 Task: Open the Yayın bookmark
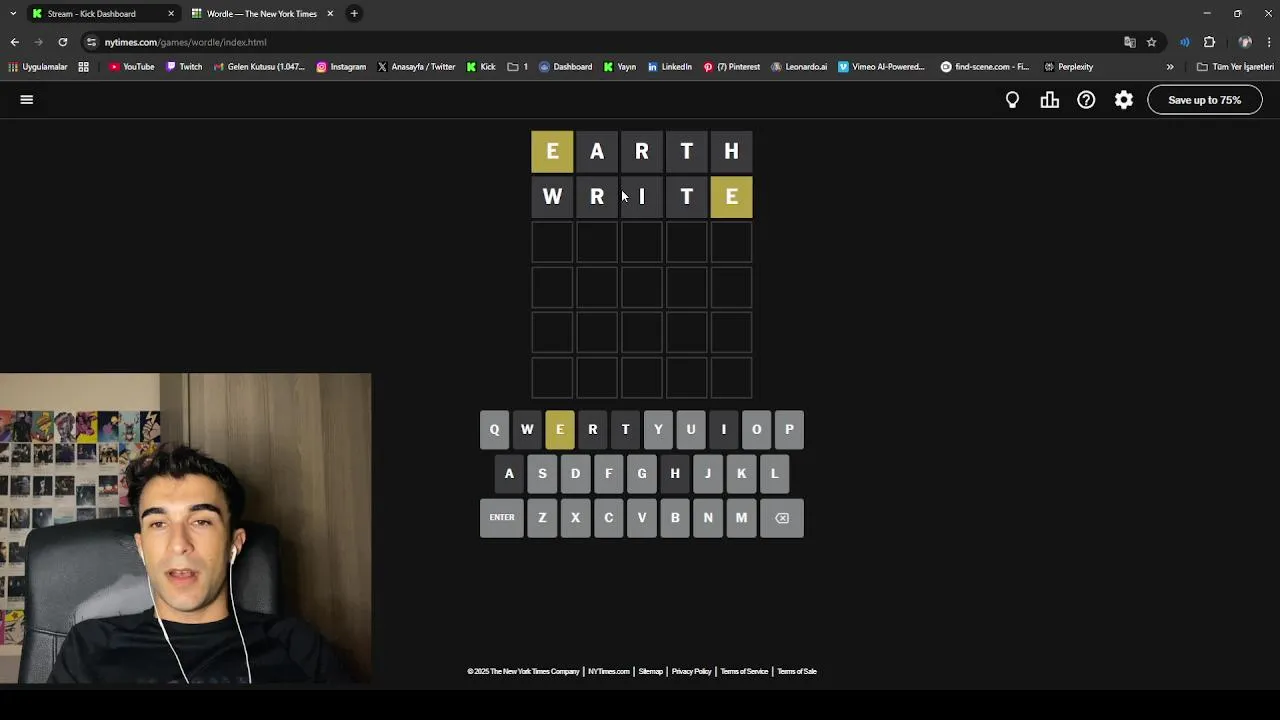tap(620, 67)
